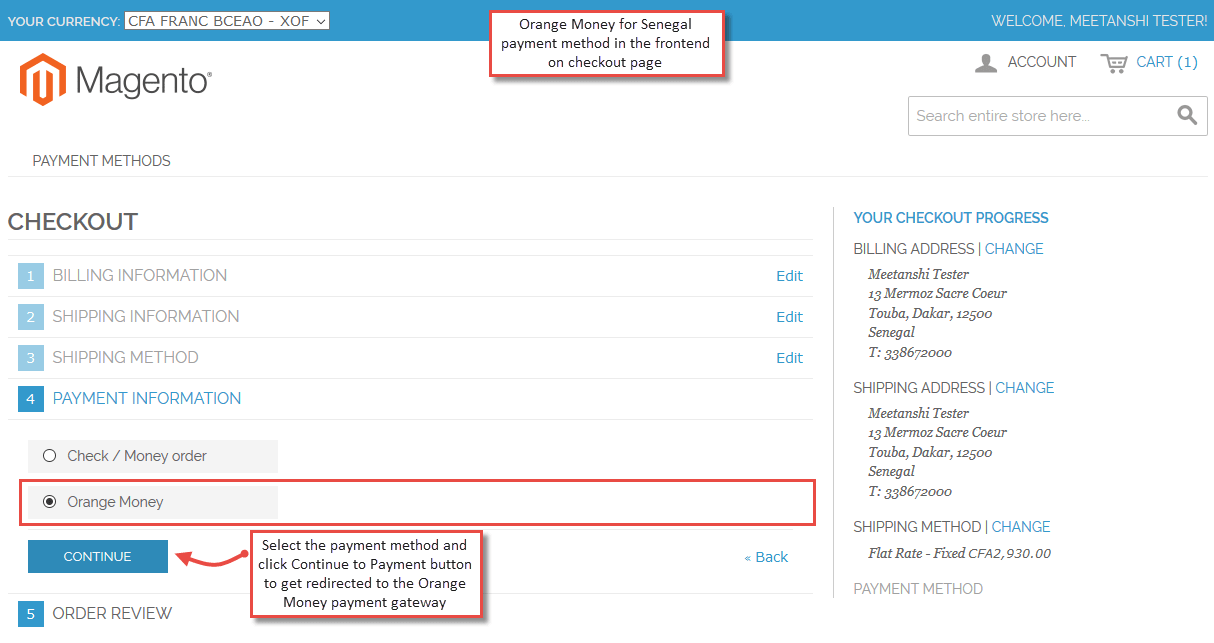The height and width of the screenshot is (643, 1214).
Task: Open the Account menu link
Action: 1042,62
